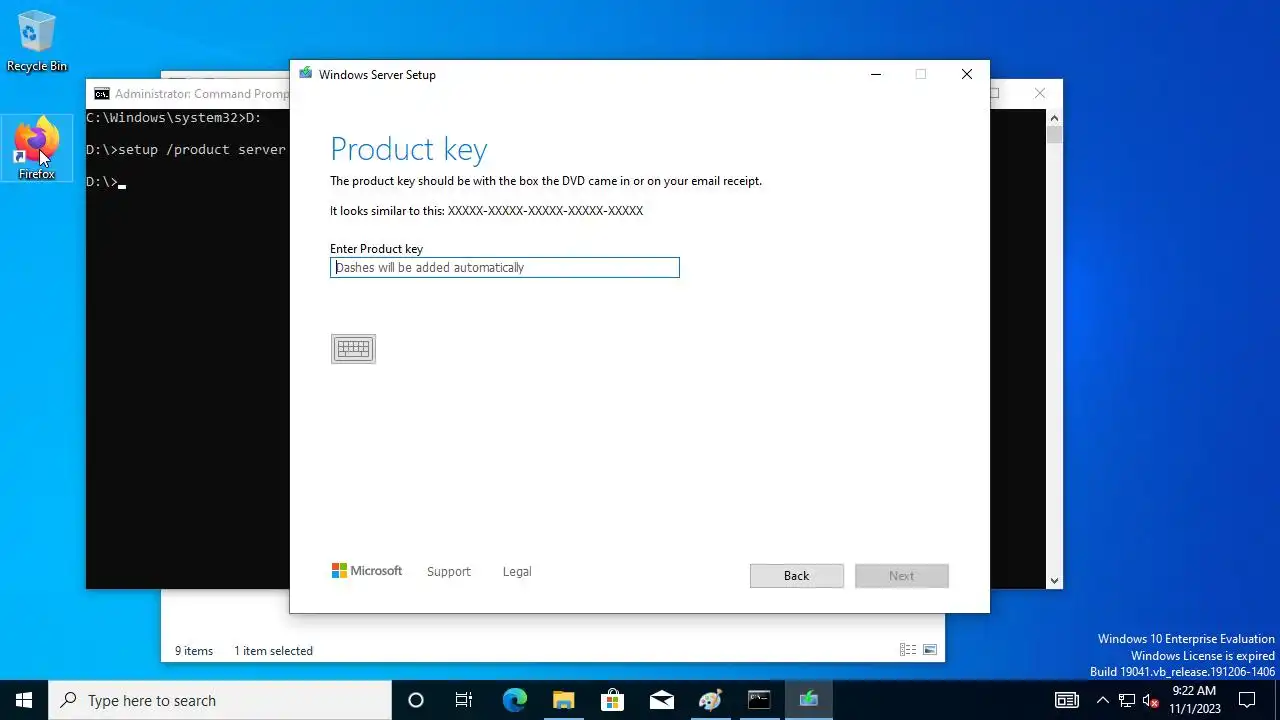Click the '1 item selected' status text
The width and height of the screenshot is (1280, 720).
pos(273,651)
